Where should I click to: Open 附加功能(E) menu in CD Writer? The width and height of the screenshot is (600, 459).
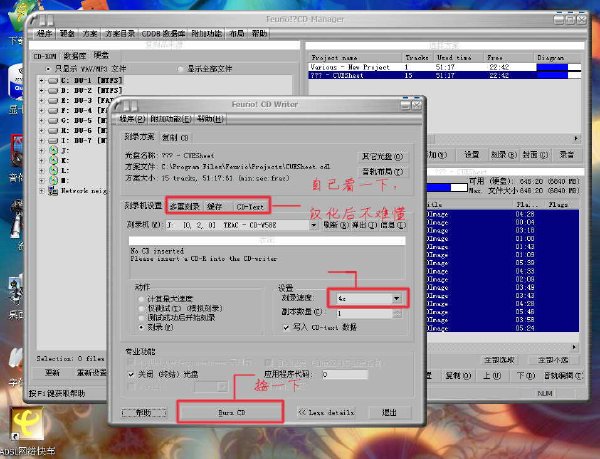coord(170,119)
